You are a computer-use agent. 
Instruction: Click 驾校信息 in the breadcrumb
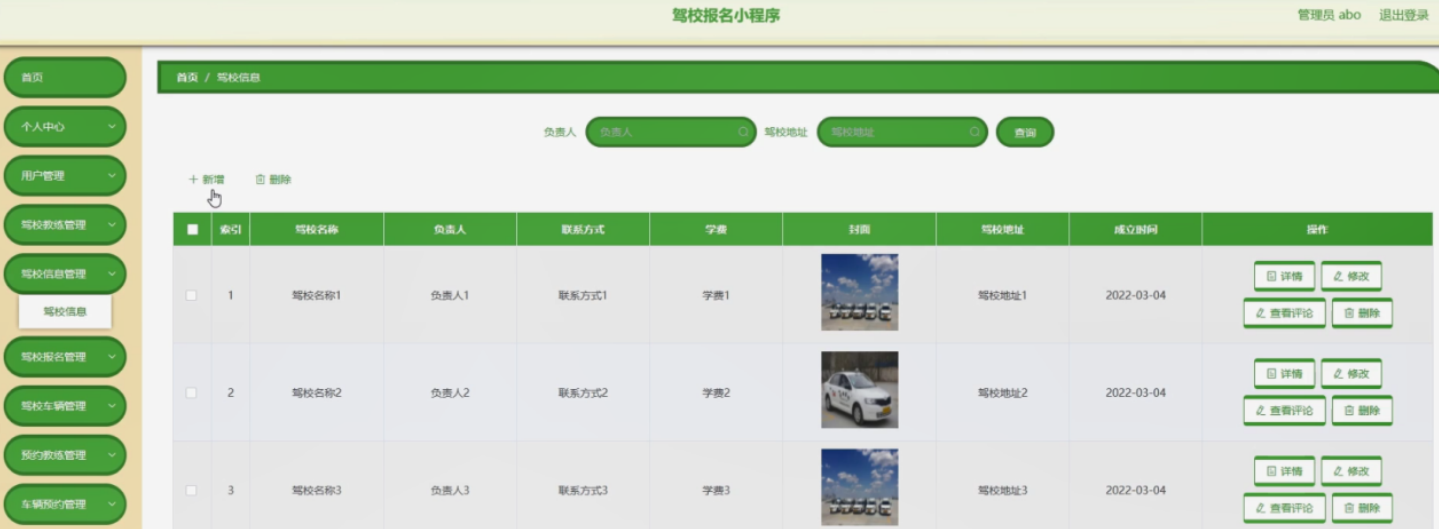[x=239, y=78]
